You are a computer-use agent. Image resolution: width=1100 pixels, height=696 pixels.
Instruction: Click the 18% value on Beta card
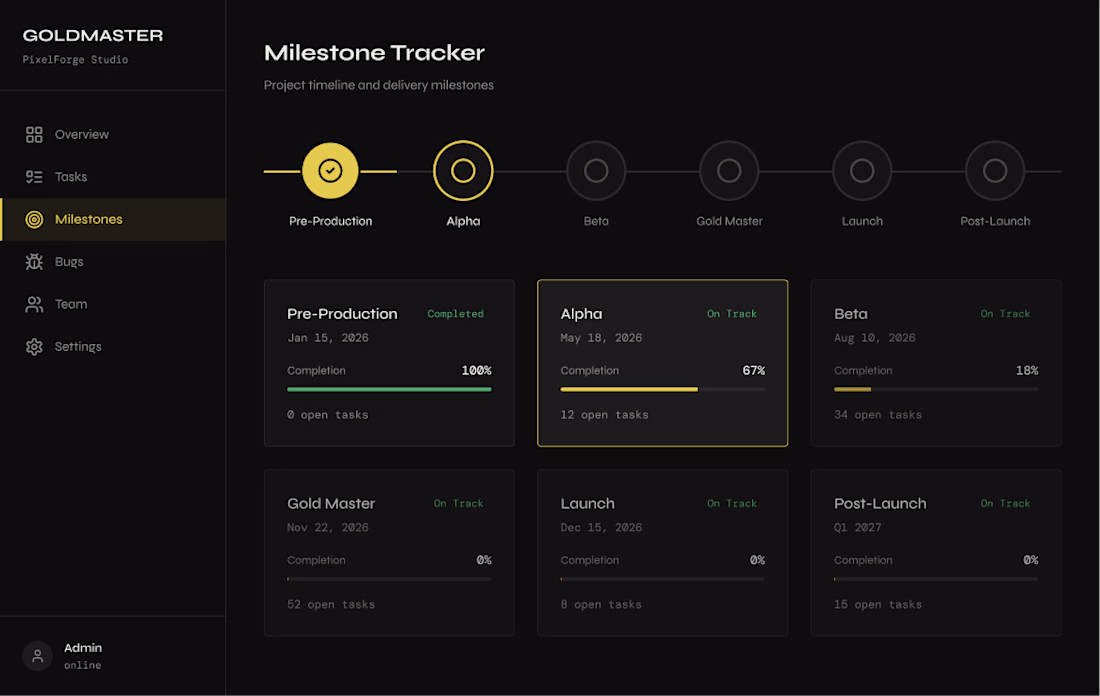pyautogui.click(x=1027, y=370)
